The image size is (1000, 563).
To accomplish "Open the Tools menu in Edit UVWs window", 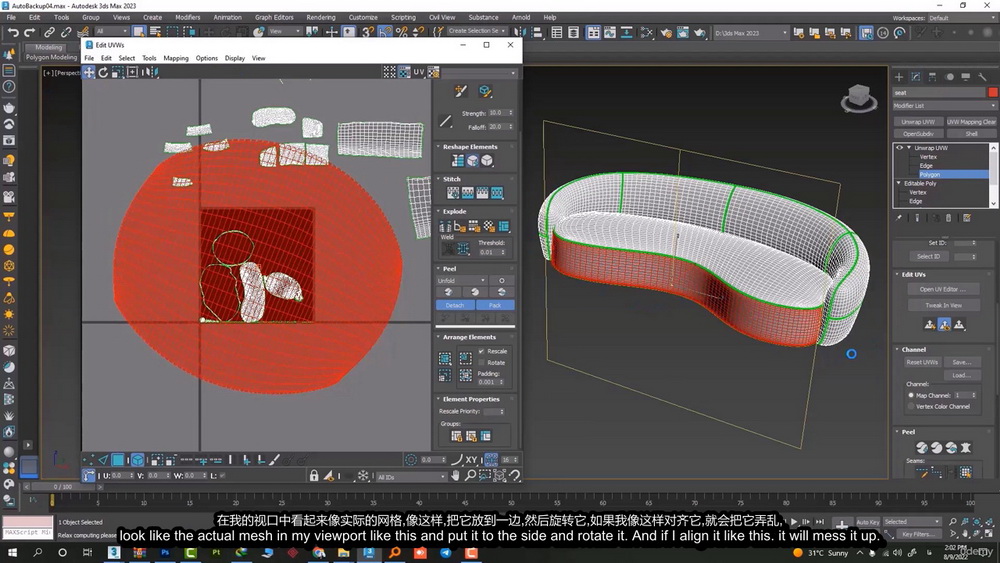I will [x=149, y=58].
